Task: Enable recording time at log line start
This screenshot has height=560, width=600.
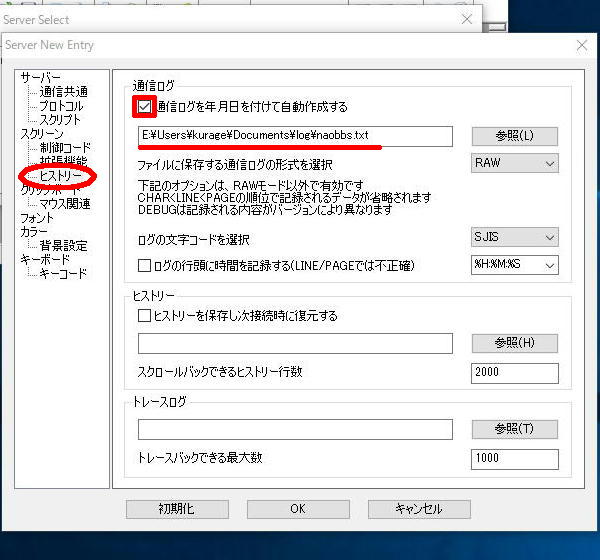Action: pos(144,265)
